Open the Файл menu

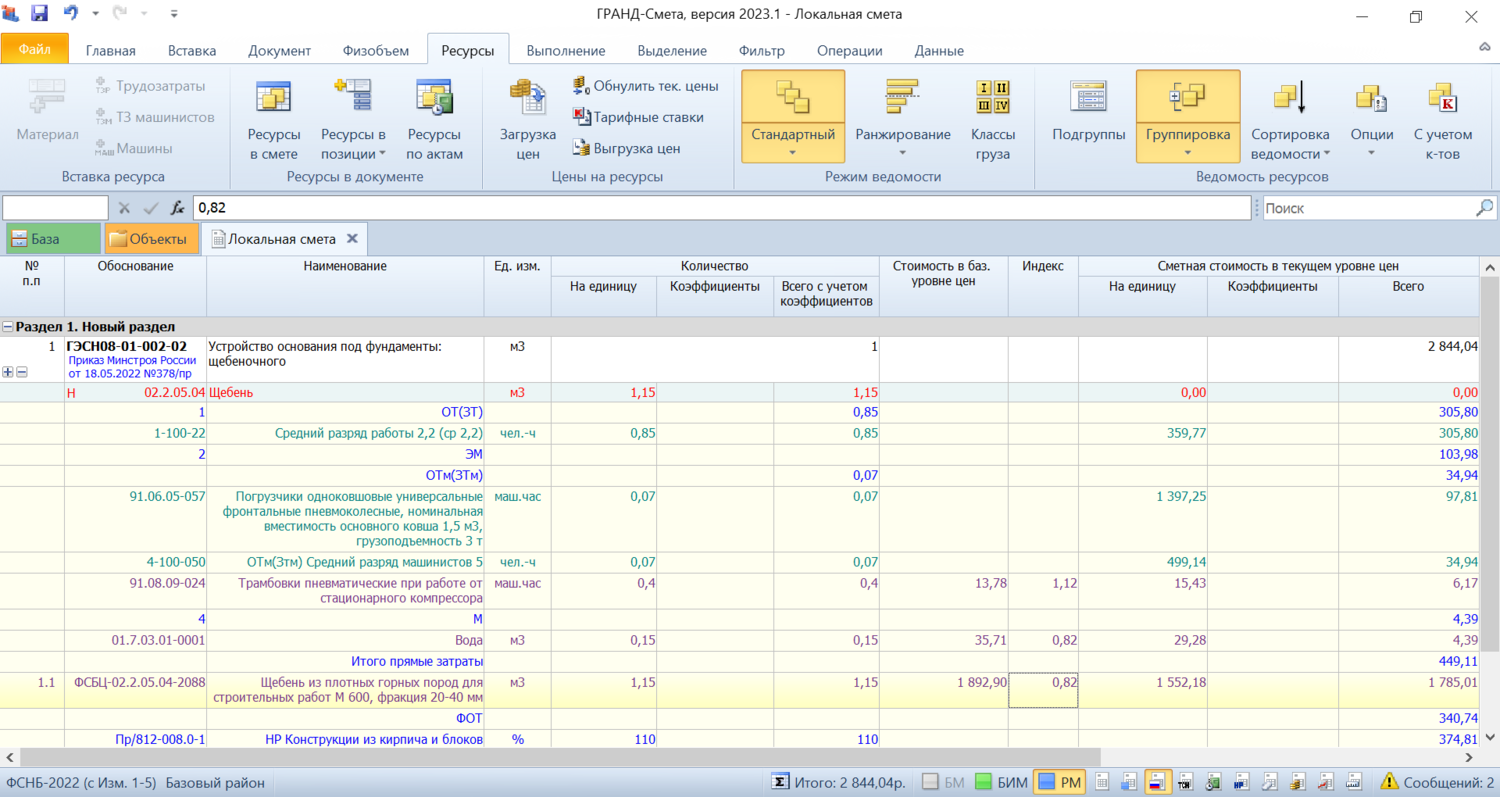(x=35, y=49)
